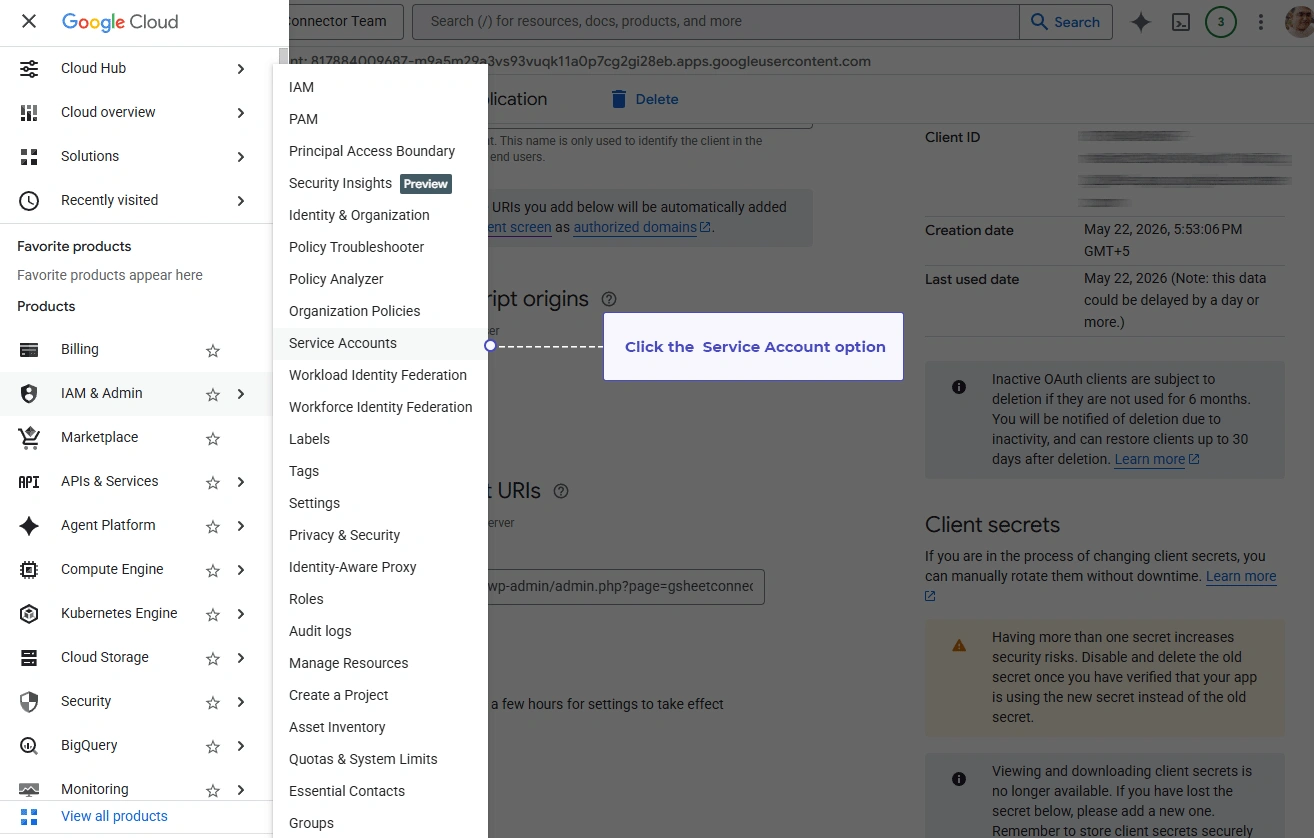1314x838 pixels.
Task: Click View all products link
Action: (114, 816)
